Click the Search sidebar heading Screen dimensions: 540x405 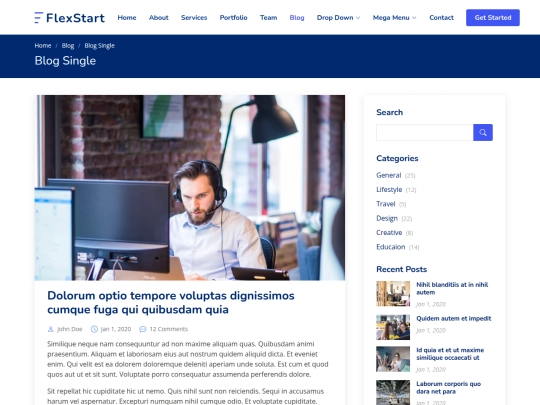tap(390, 112)
